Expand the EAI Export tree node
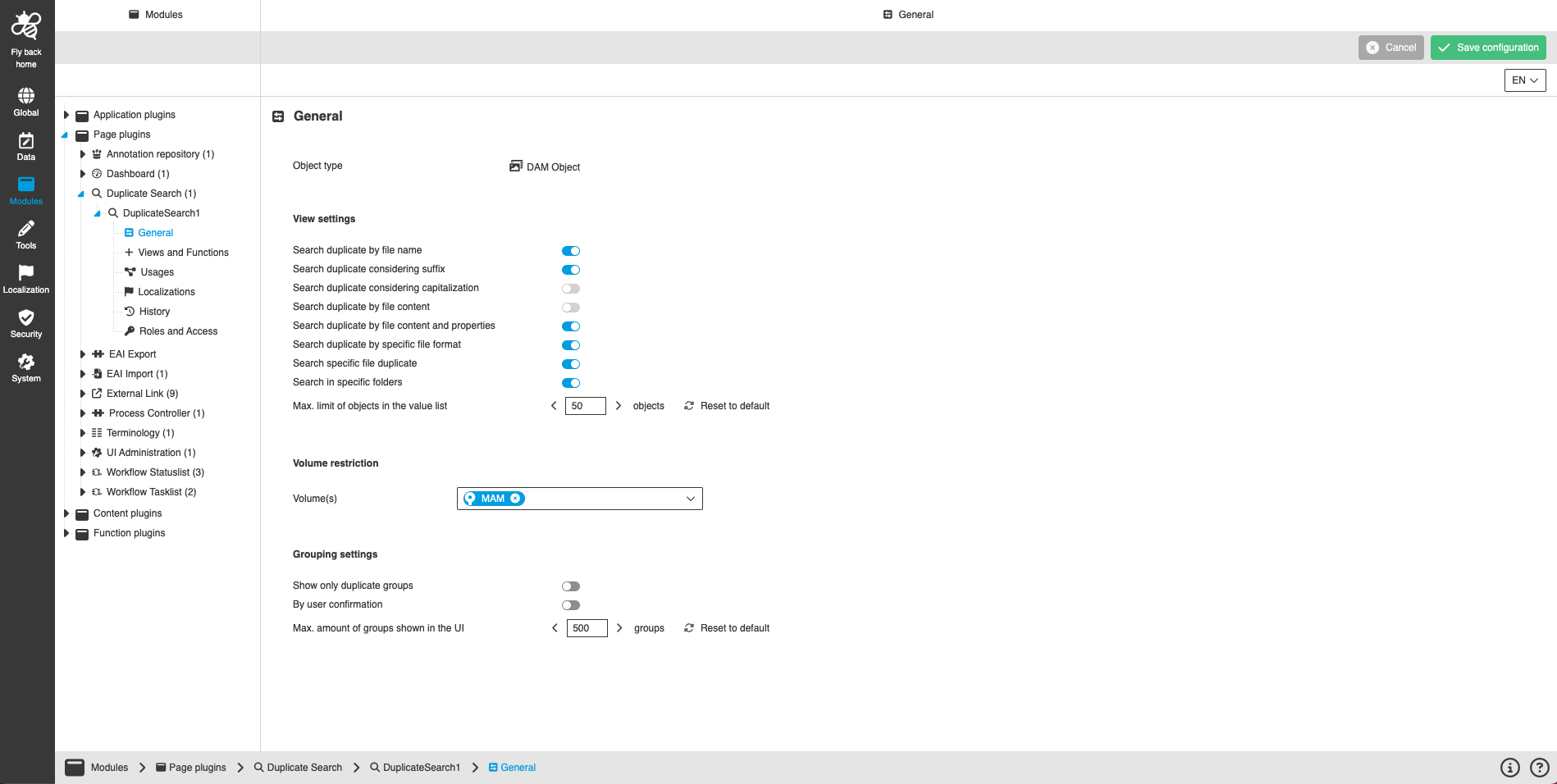 click(83, 353)
